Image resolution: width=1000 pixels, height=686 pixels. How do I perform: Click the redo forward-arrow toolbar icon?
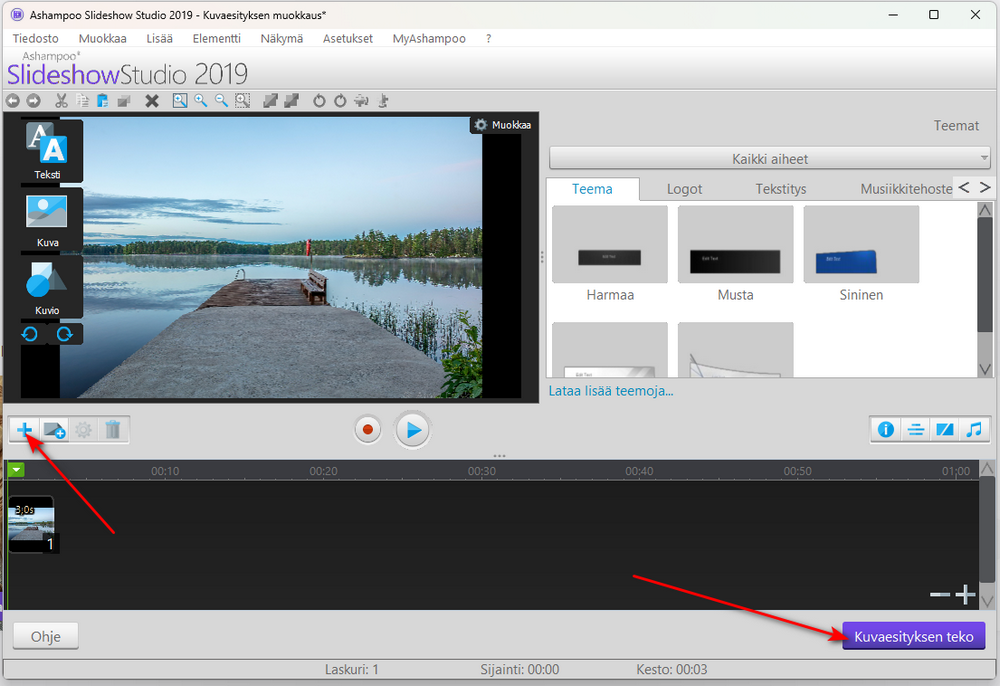point(33,101)
